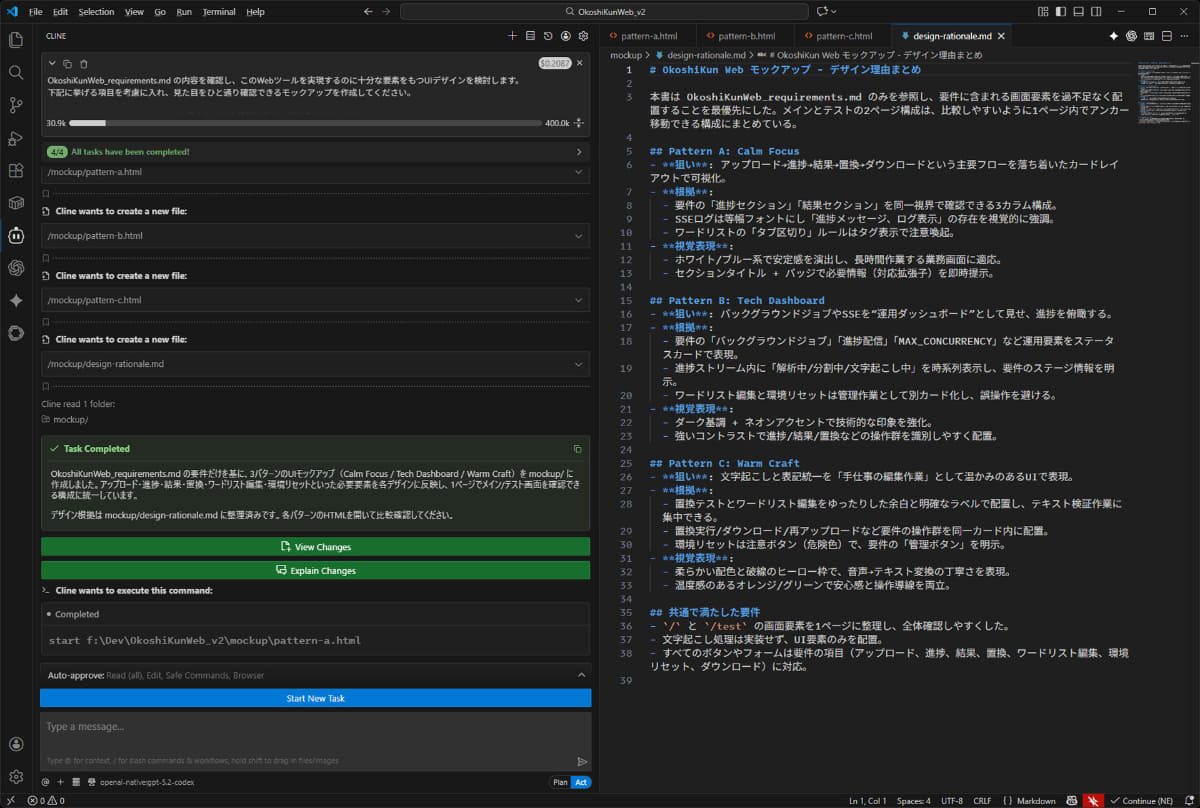Click the Explain Changes button

pyautogui.click(x=315, y=570)
